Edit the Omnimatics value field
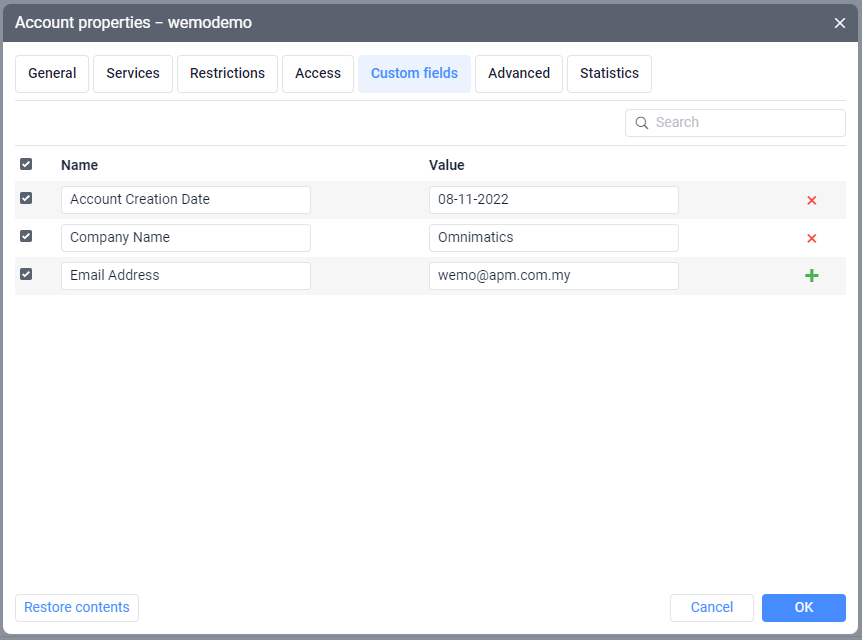 [554, 238]
